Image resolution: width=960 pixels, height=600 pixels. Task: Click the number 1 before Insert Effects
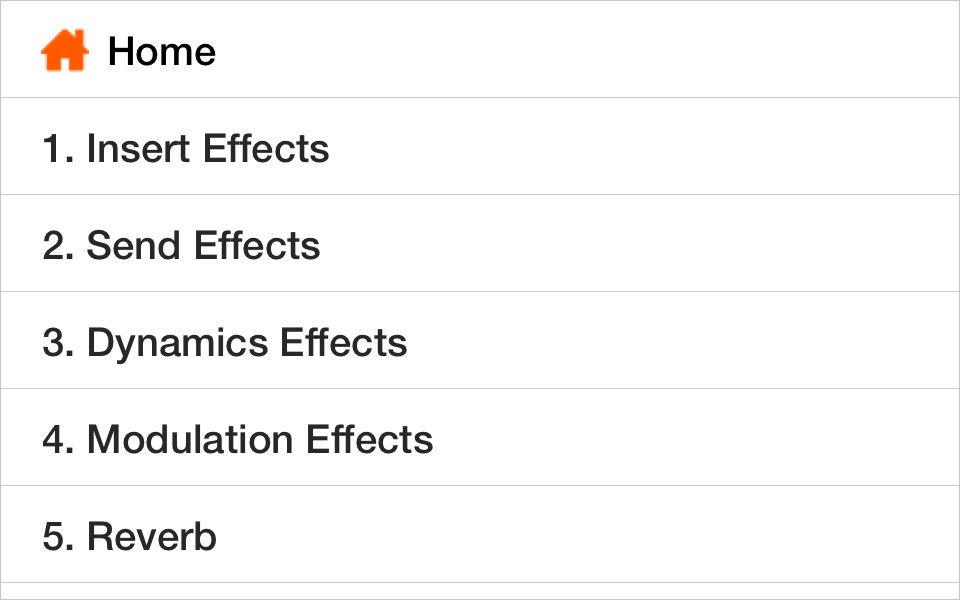(51, 148)
